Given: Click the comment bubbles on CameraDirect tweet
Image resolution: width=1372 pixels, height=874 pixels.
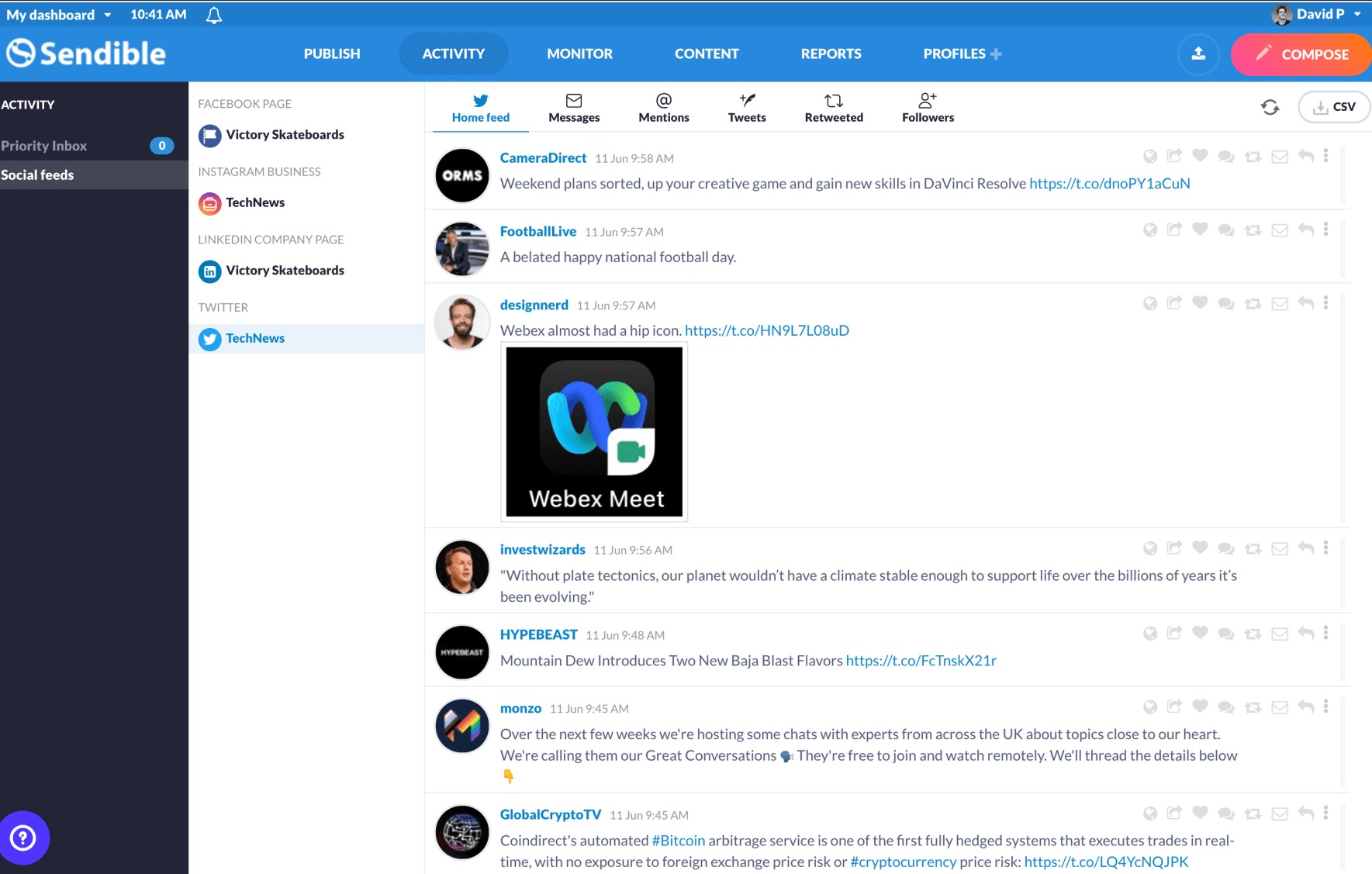Looking at the screenshot, I should click(x=1226, y=157).
